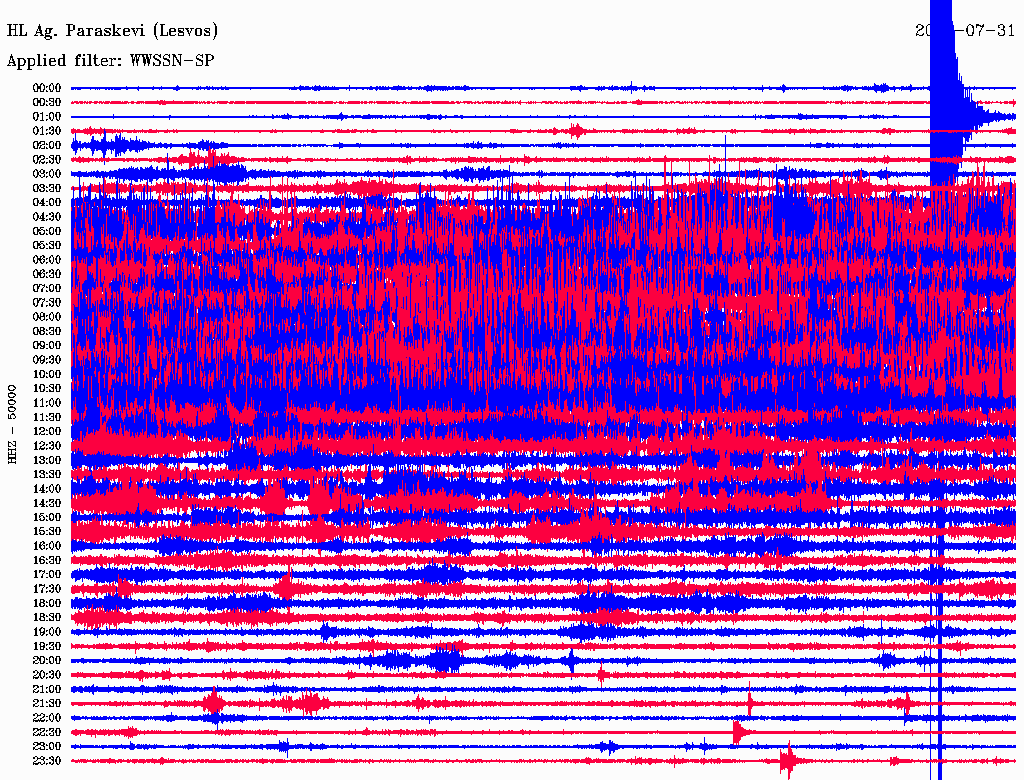Click the 21:30 time label
The height and width of the screenshot is (780, 1024).
pyautogui.click(x=47, y=704)
